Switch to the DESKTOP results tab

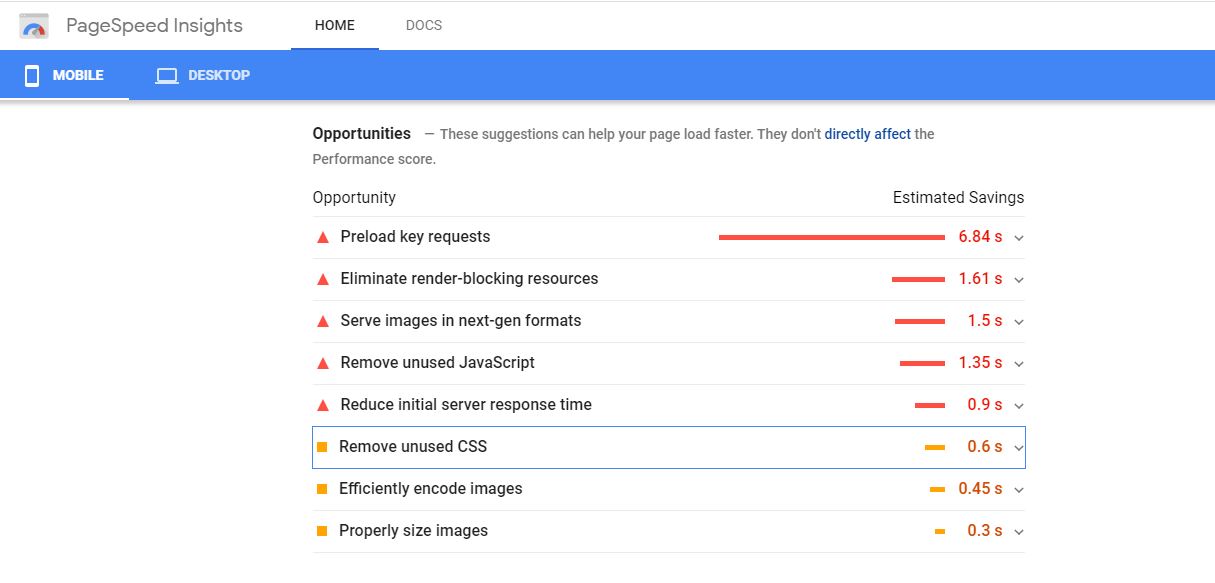203,75
